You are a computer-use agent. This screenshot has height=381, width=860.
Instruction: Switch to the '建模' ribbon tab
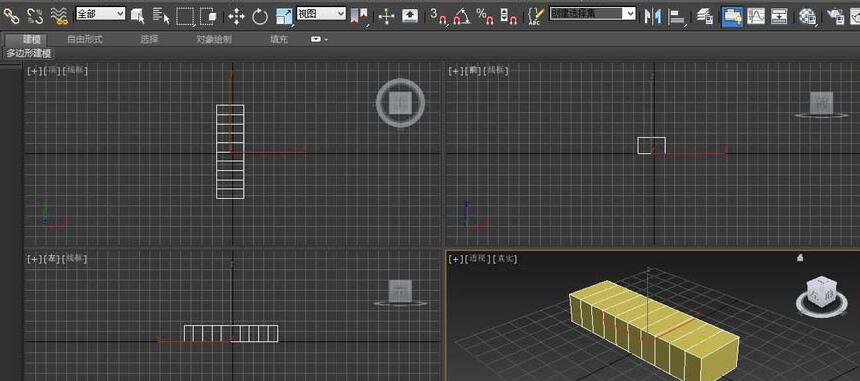coord(33,39)
